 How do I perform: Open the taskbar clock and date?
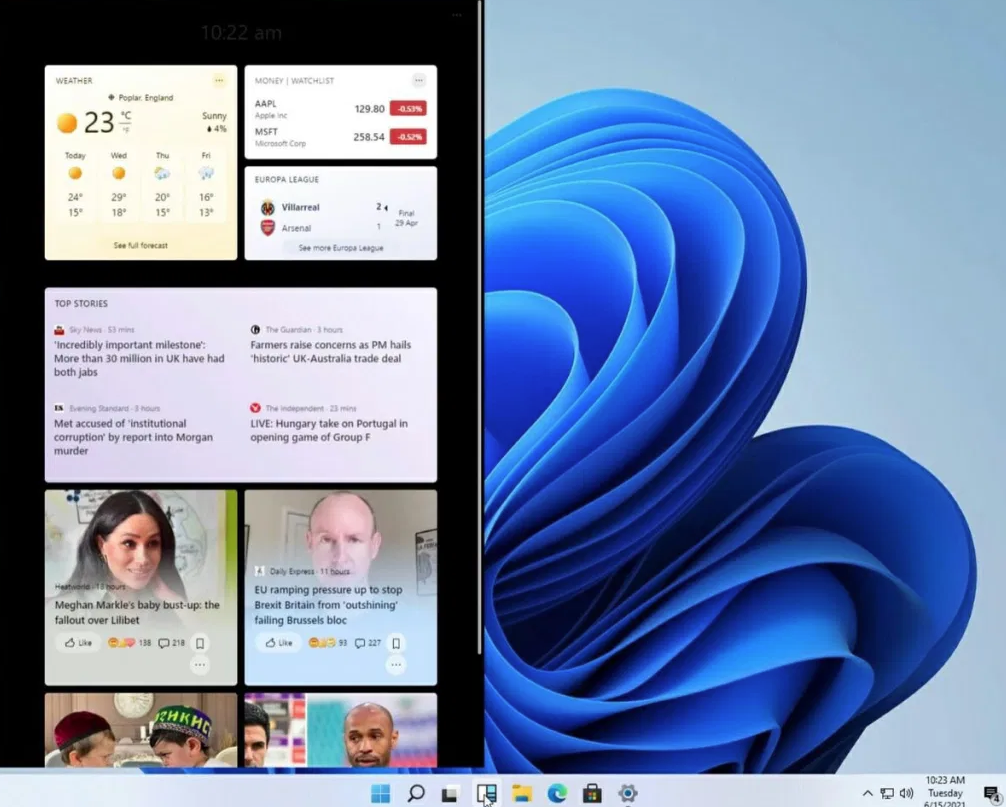click(945, 792)
